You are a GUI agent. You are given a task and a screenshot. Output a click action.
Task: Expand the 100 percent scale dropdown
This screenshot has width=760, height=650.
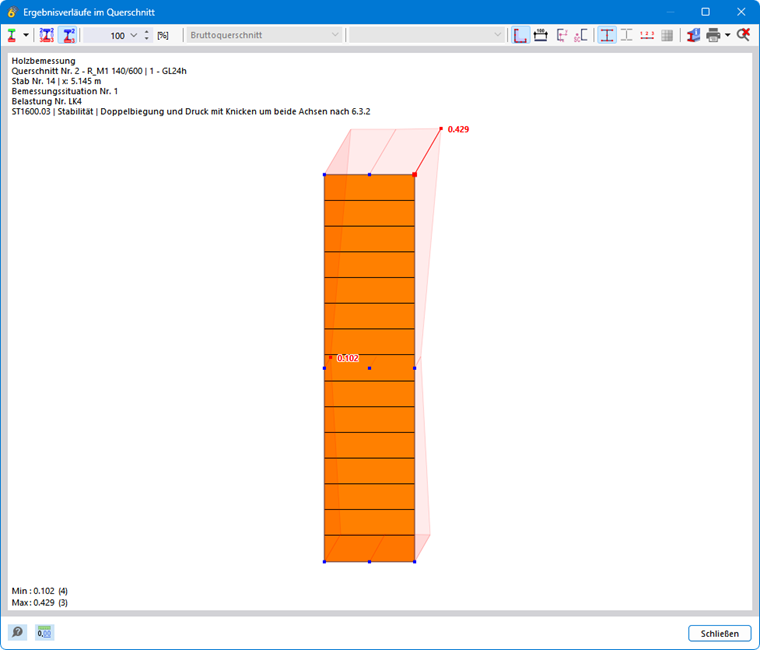pos(134,35)
